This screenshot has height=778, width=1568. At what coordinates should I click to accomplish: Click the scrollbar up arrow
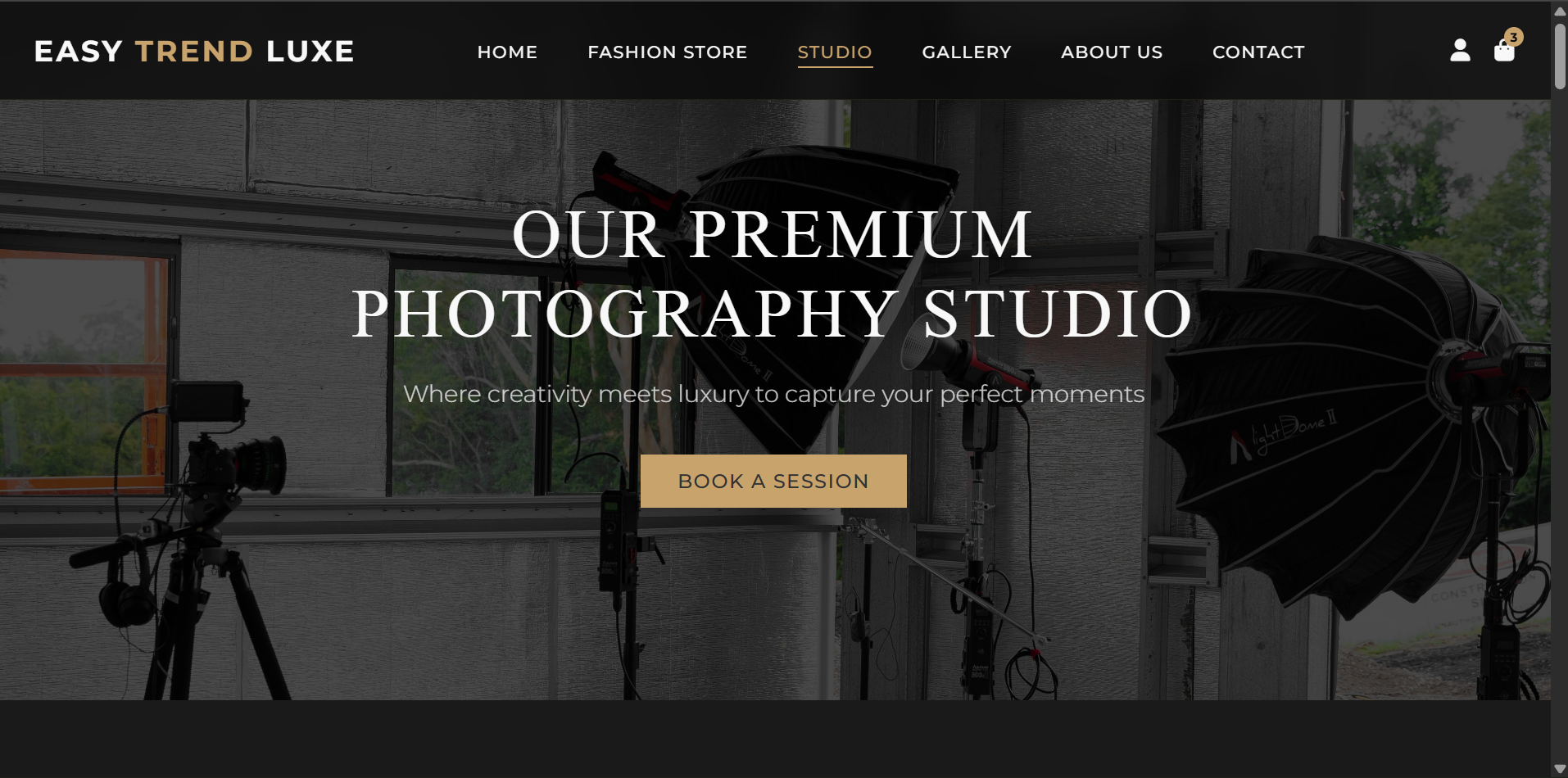(1560, 11)
